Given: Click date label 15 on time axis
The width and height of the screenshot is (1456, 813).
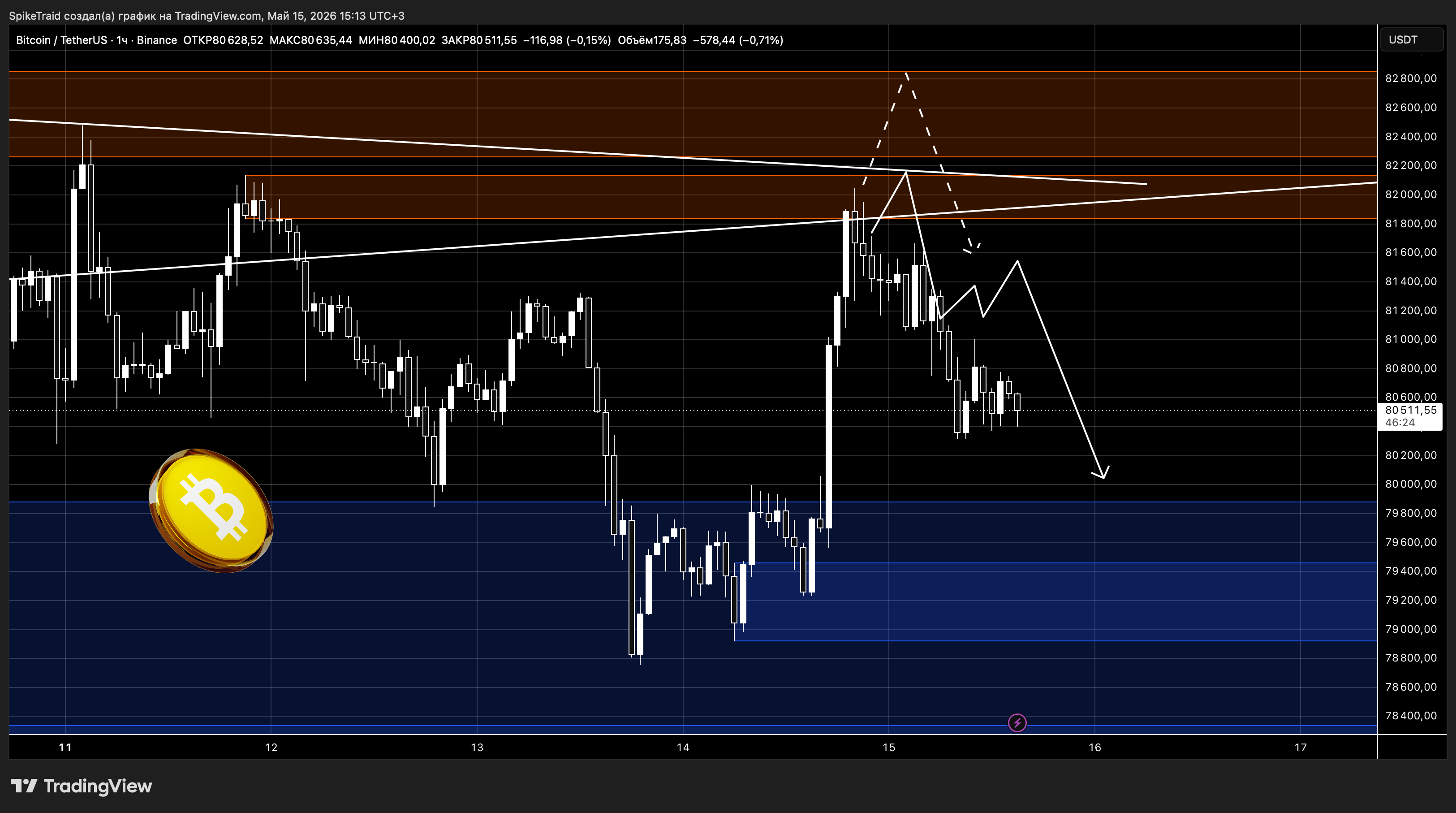Looking at the screenshot, I should [889, 748].
